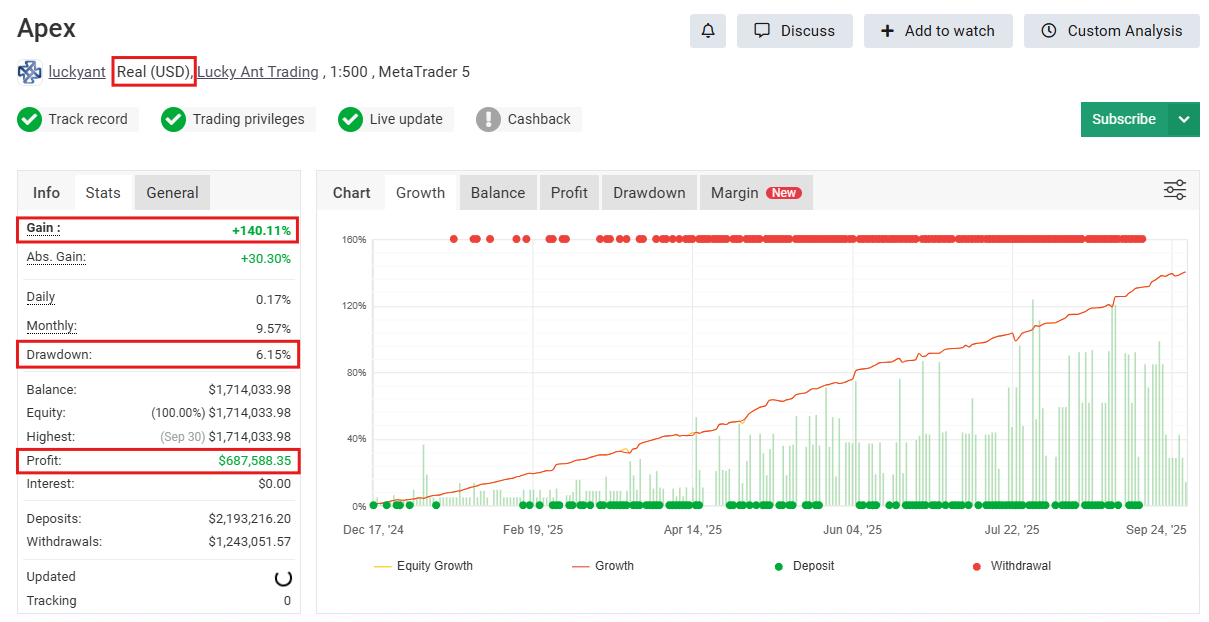Click the Track record label
1209x622 pixels.
[x=88, y=119]
